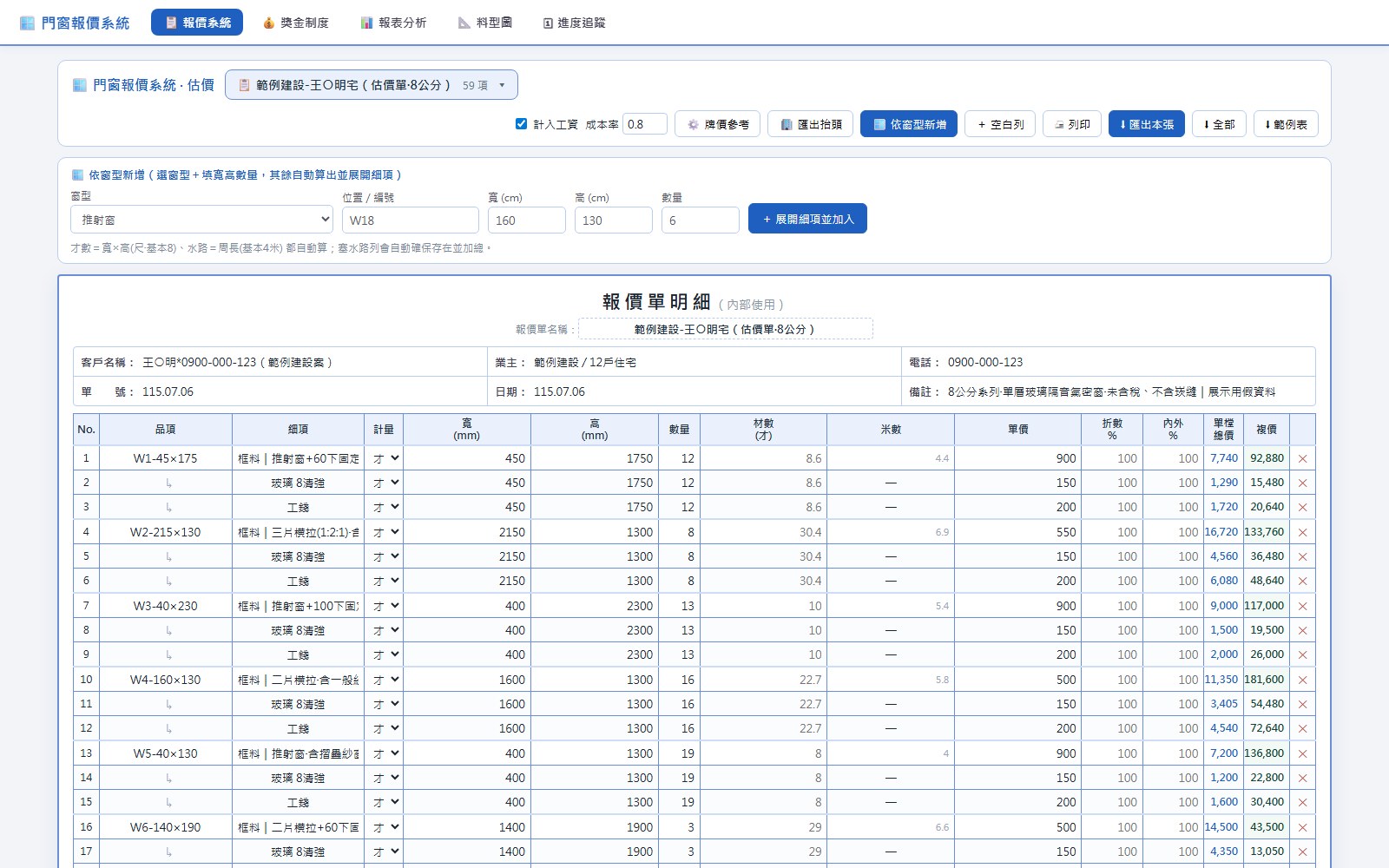This screenshot has height=868, width=1389.
Task: Remove row 6 using its red X
Action: 1302,581
